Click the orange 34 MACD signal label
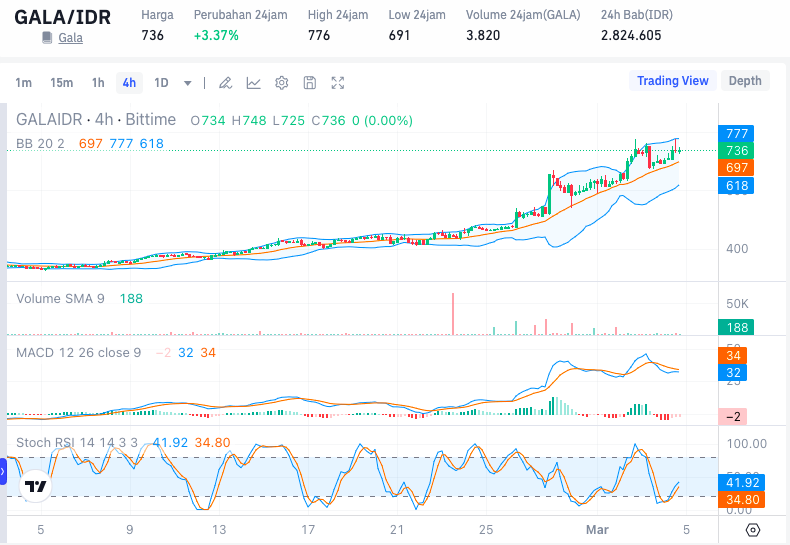790x545 pixels. point(733,356)
